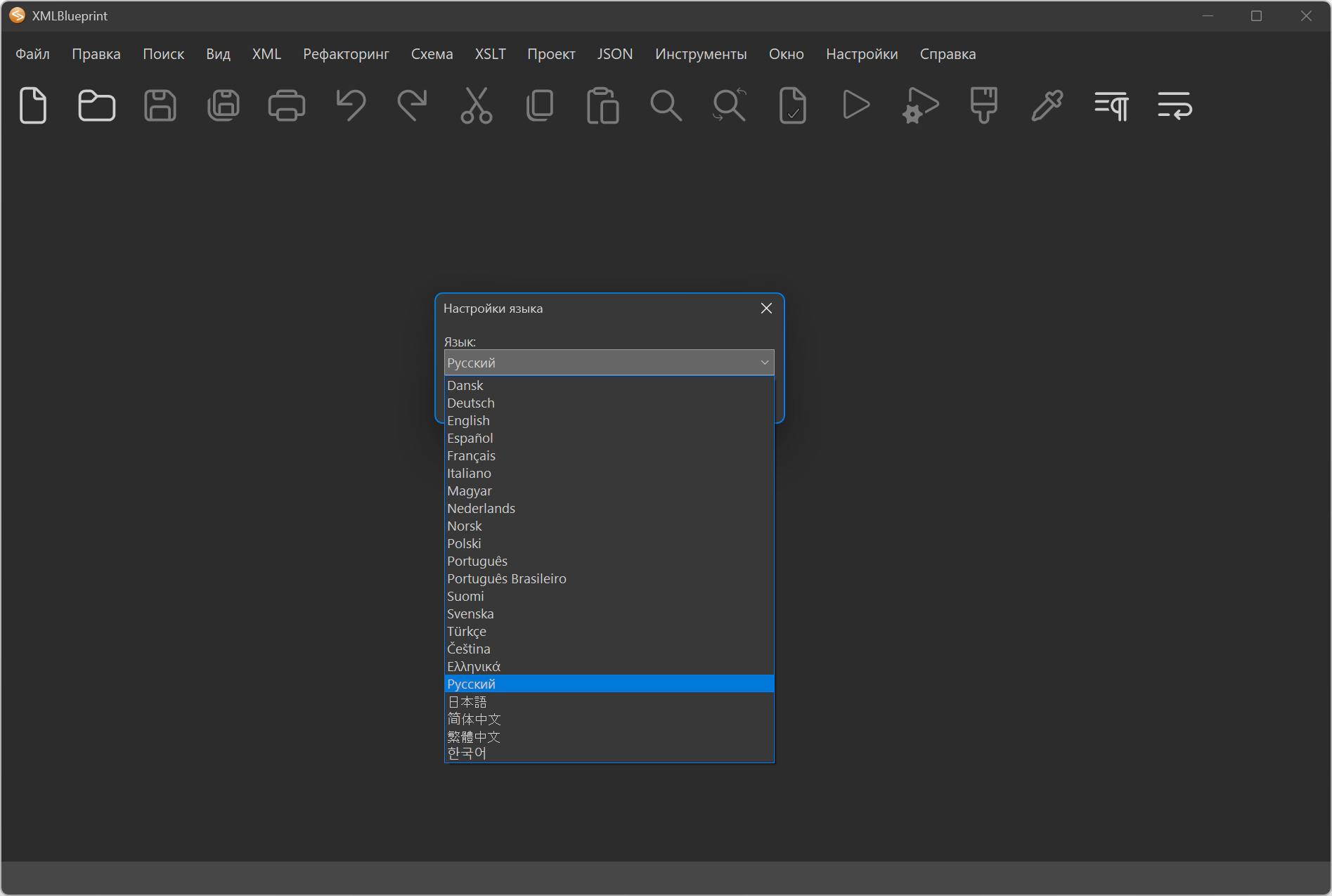Click the Run play triangle icon
Image resolution: width=1332 pixels, height=896 pixels.
point(856,105)
